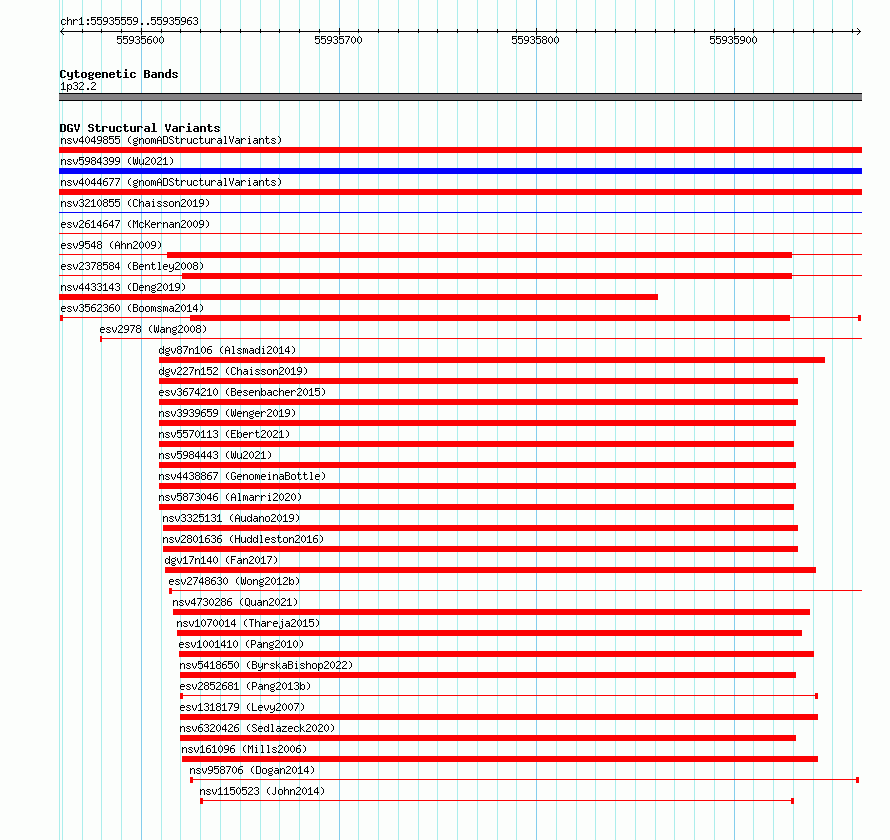Click variant label nsv3210855 (Chaisson2019)
The width and height of the screenshot is (890, 840).
(x=135, y=203)
